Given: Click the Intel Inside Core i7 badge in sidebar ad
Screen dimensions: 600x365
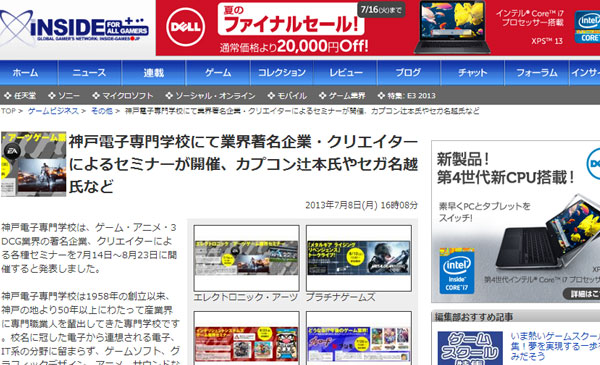Looking at the screenshot, I should point(457,271).
